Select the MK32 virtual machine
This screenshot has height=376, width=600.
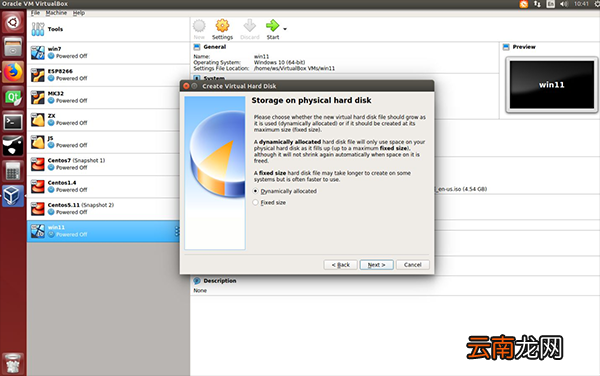pyautogui.click(x=108, y=97)
